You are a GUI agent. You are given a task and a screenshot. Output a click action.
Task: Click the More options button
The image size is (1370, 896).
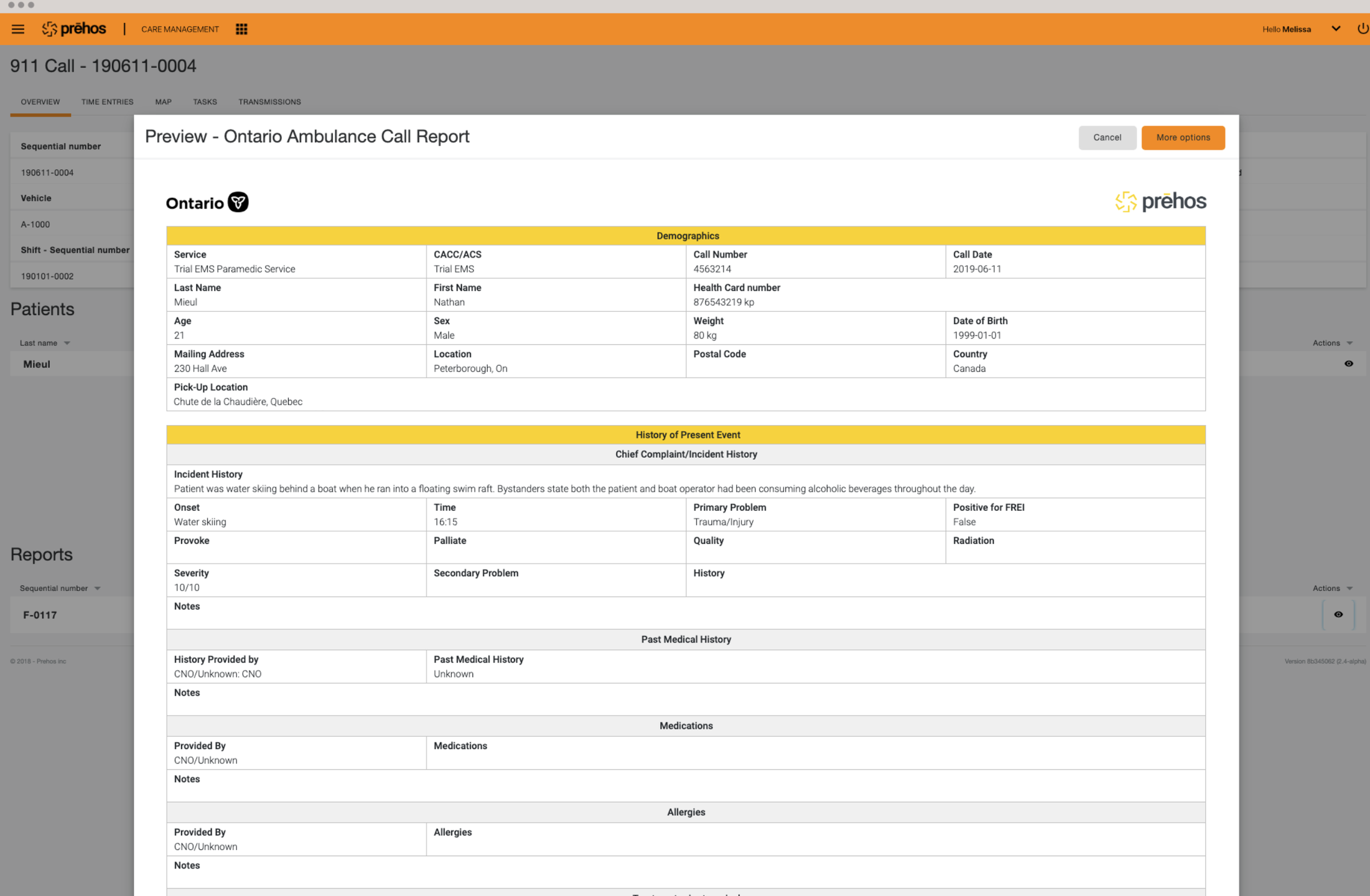point(1183,138)
